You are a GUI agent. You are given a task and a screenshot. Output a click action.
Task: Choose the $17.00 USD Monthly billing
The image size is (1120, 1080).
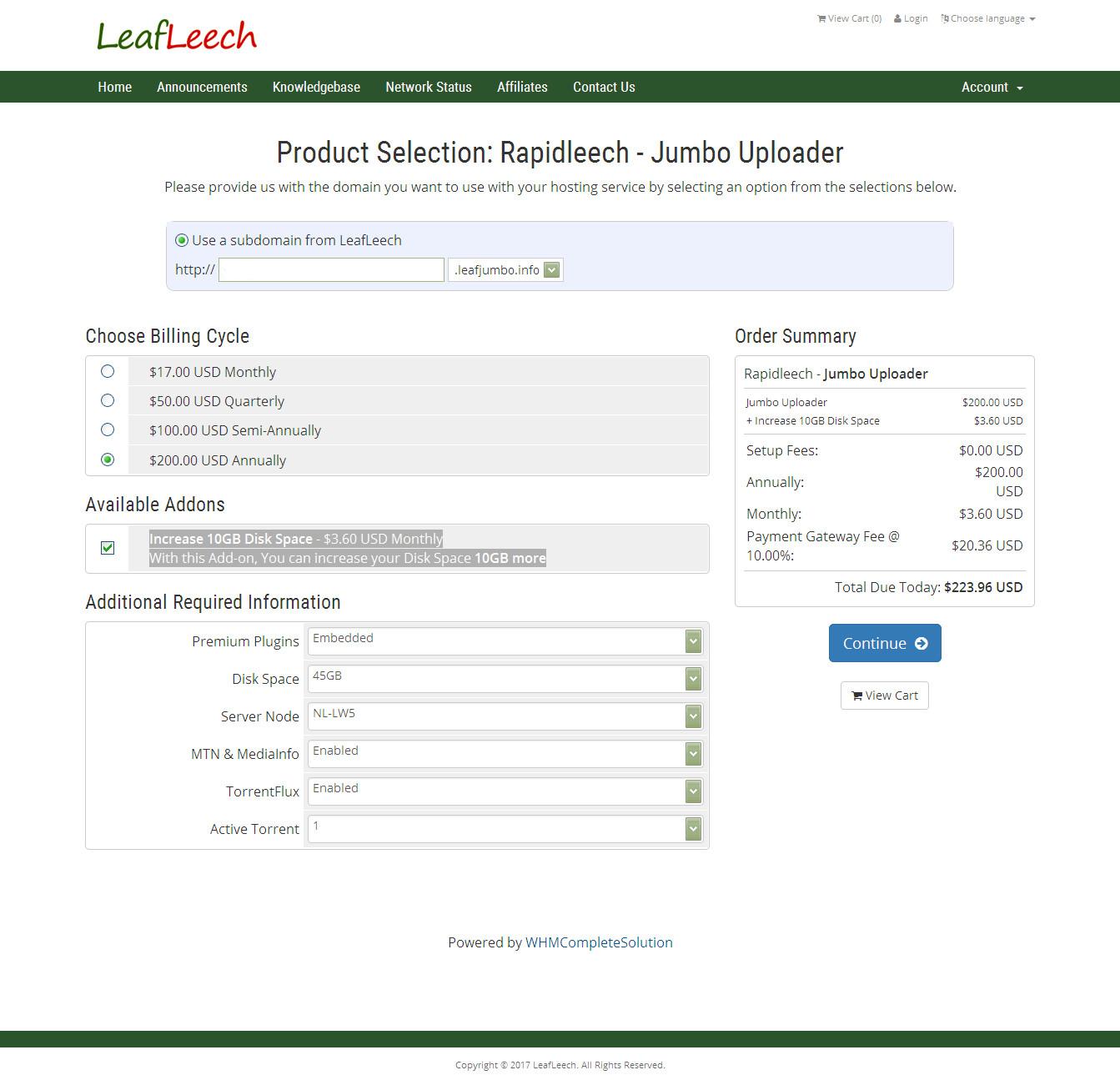pyautogui.click(x=108, y=371)
